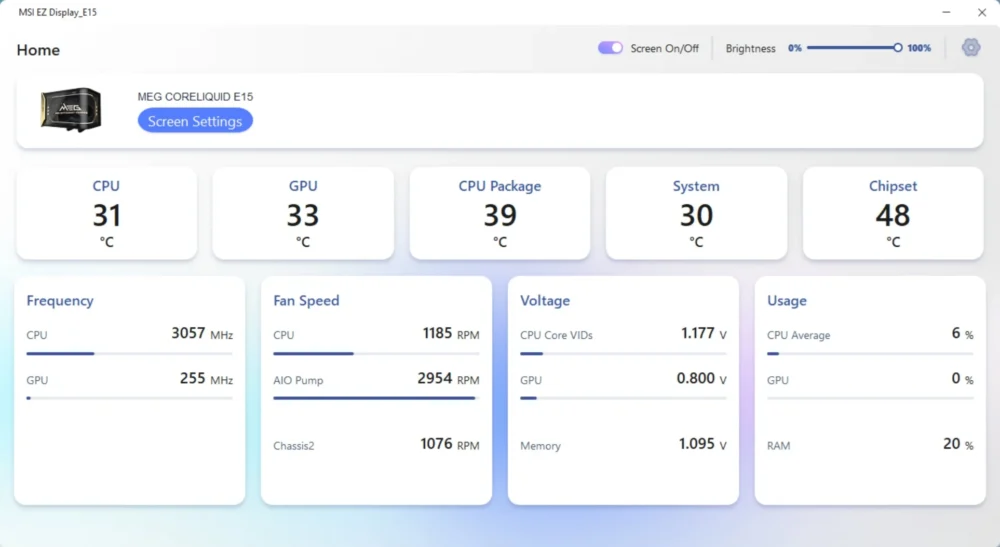This screenshot has height=547, width=1000.
Task: Click the MSI EZ Display_E15 window title
Action: click(x=58, y=12)
